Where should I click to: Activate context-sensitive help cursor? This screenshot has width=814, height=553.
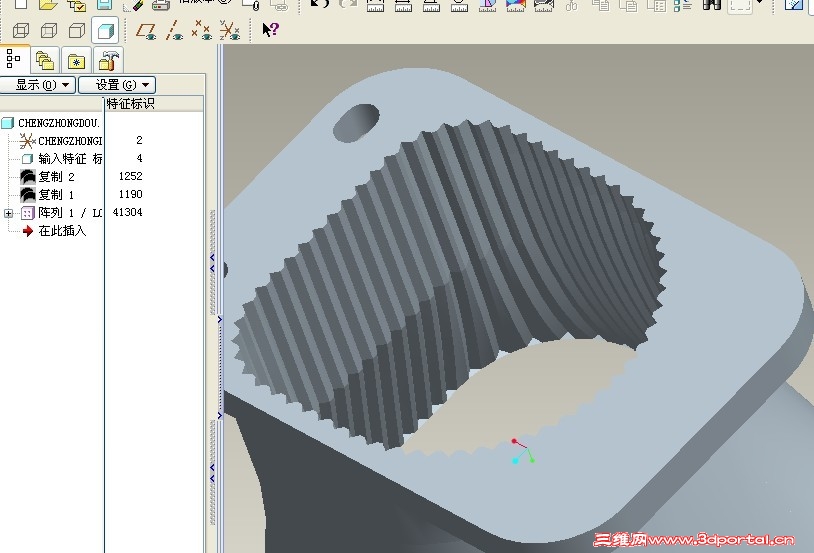(270, 30)
